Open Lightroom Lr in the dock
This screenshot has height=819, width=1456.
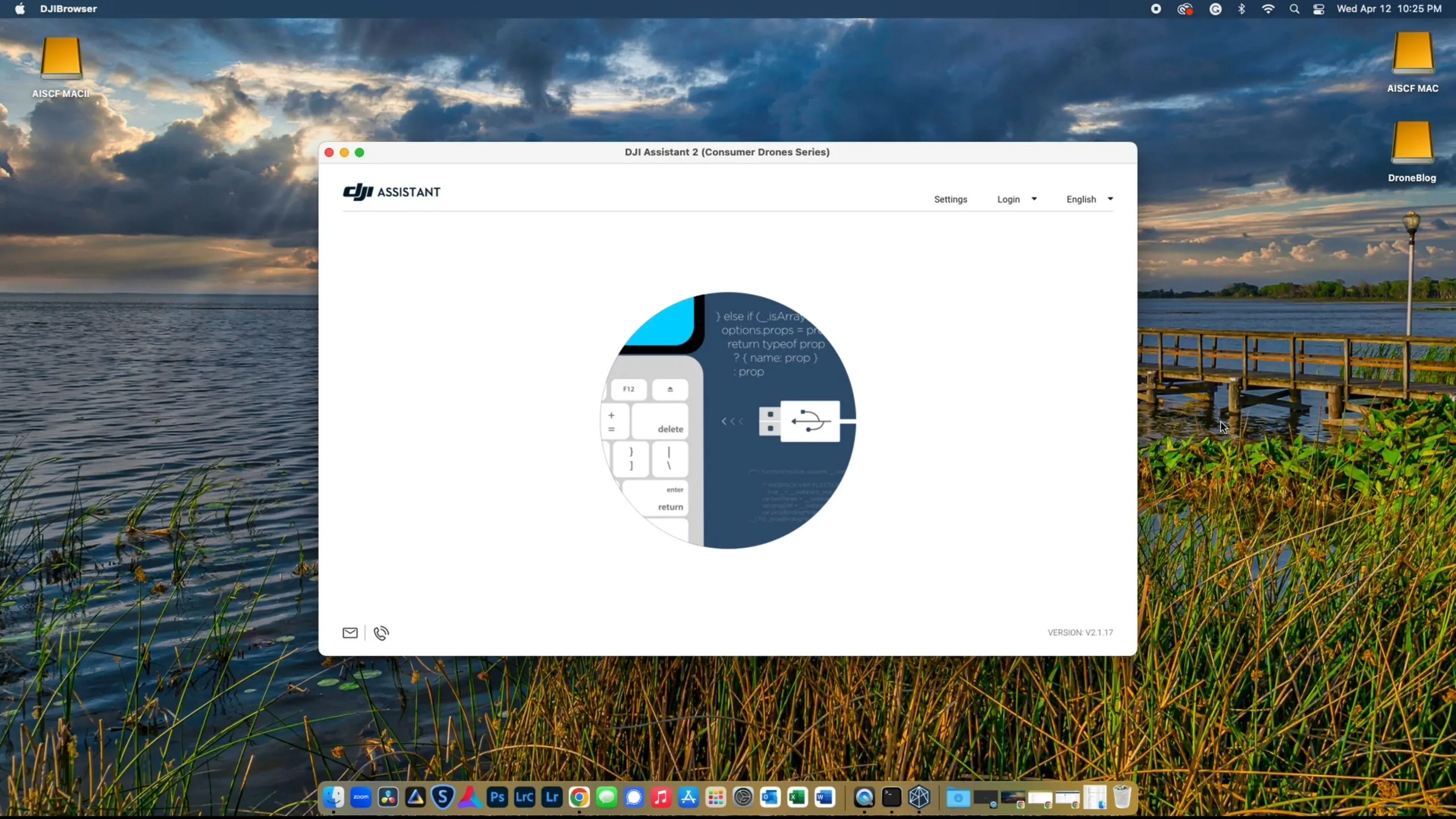552,797
